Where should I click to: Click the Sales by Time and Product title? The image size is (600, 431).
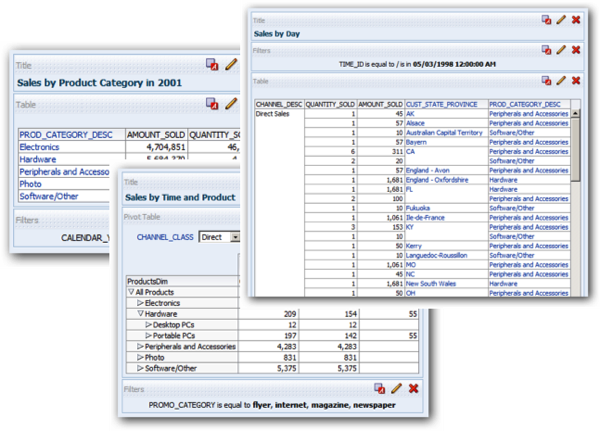coord(180,198)
